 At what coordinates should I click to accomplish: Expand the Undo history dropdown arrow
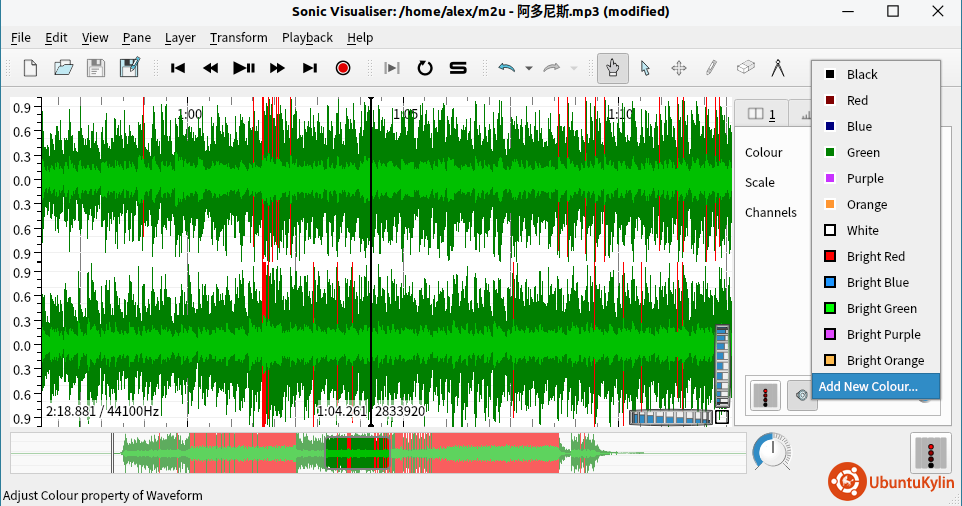pyautogui.click(x=528, y=69)
